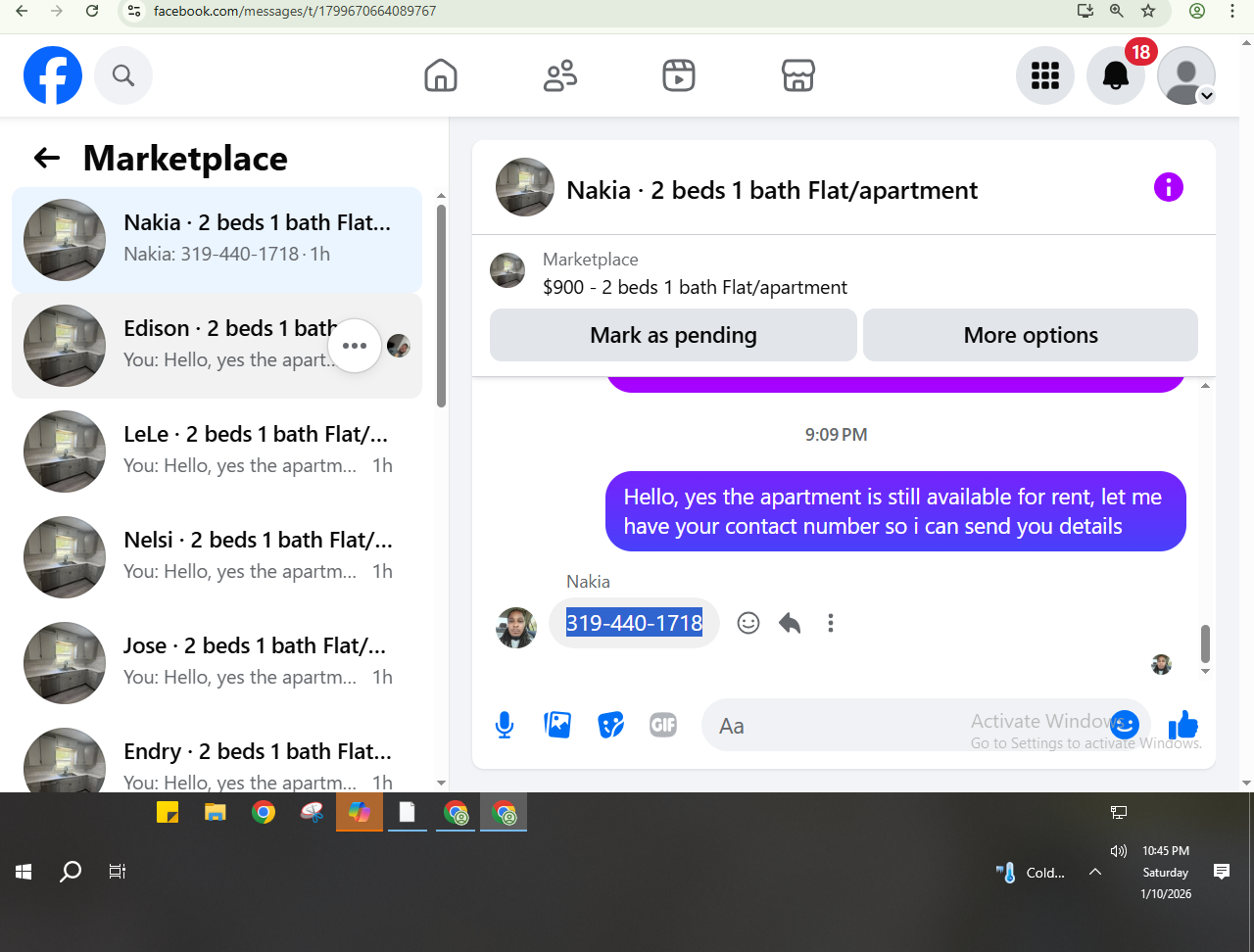Open the Edison conversation
1254x952 pixels.
click(217, 346)
